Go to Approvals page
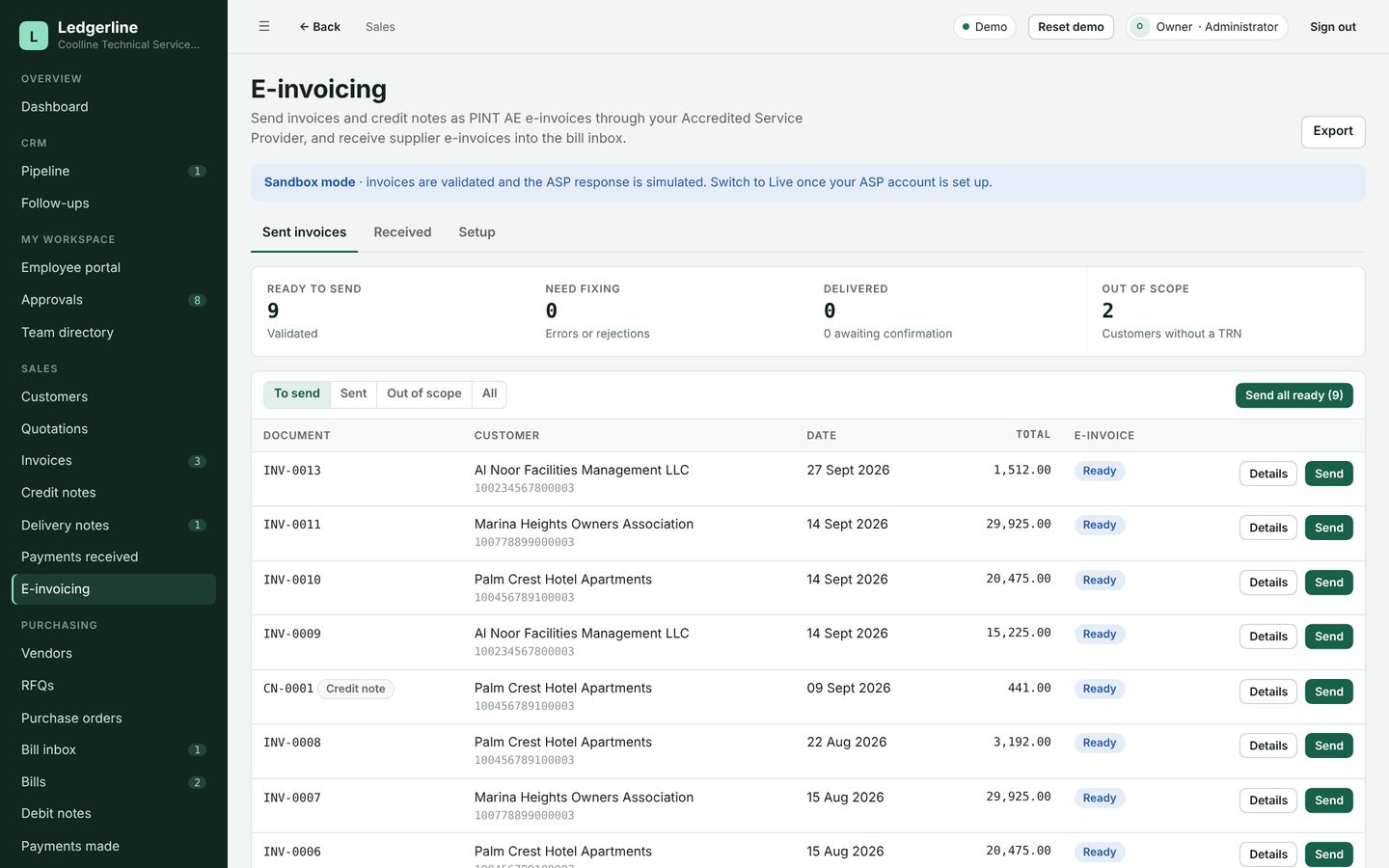This screenshot has width=1389, height=868. click(114, 300)
